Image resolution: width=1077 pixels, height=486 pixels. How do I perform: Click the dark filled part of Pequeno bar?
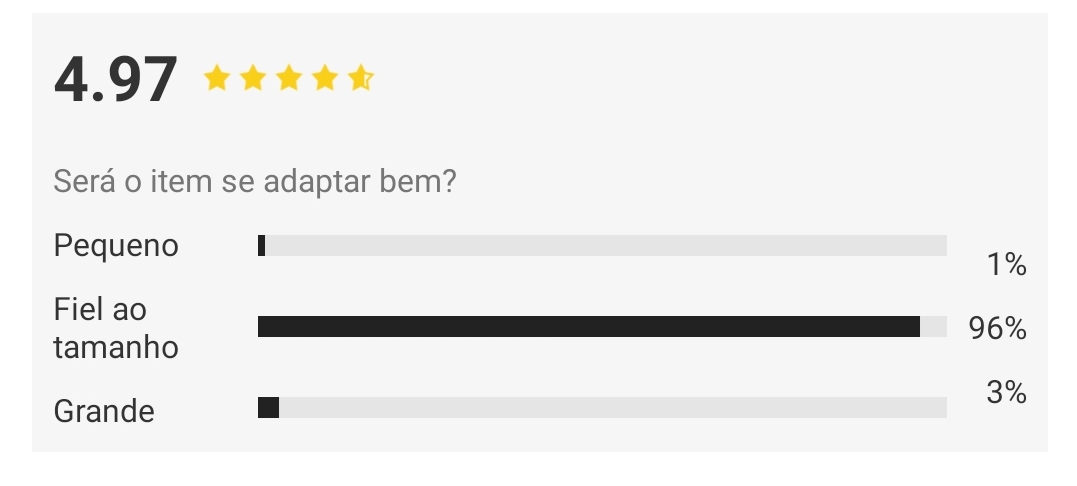coord(262,246)
